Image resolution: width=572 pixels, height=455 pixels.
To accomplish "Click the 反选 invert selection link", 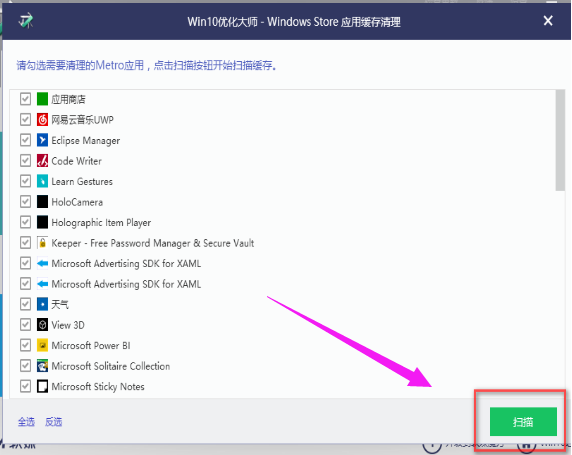I will coord(54,422).
